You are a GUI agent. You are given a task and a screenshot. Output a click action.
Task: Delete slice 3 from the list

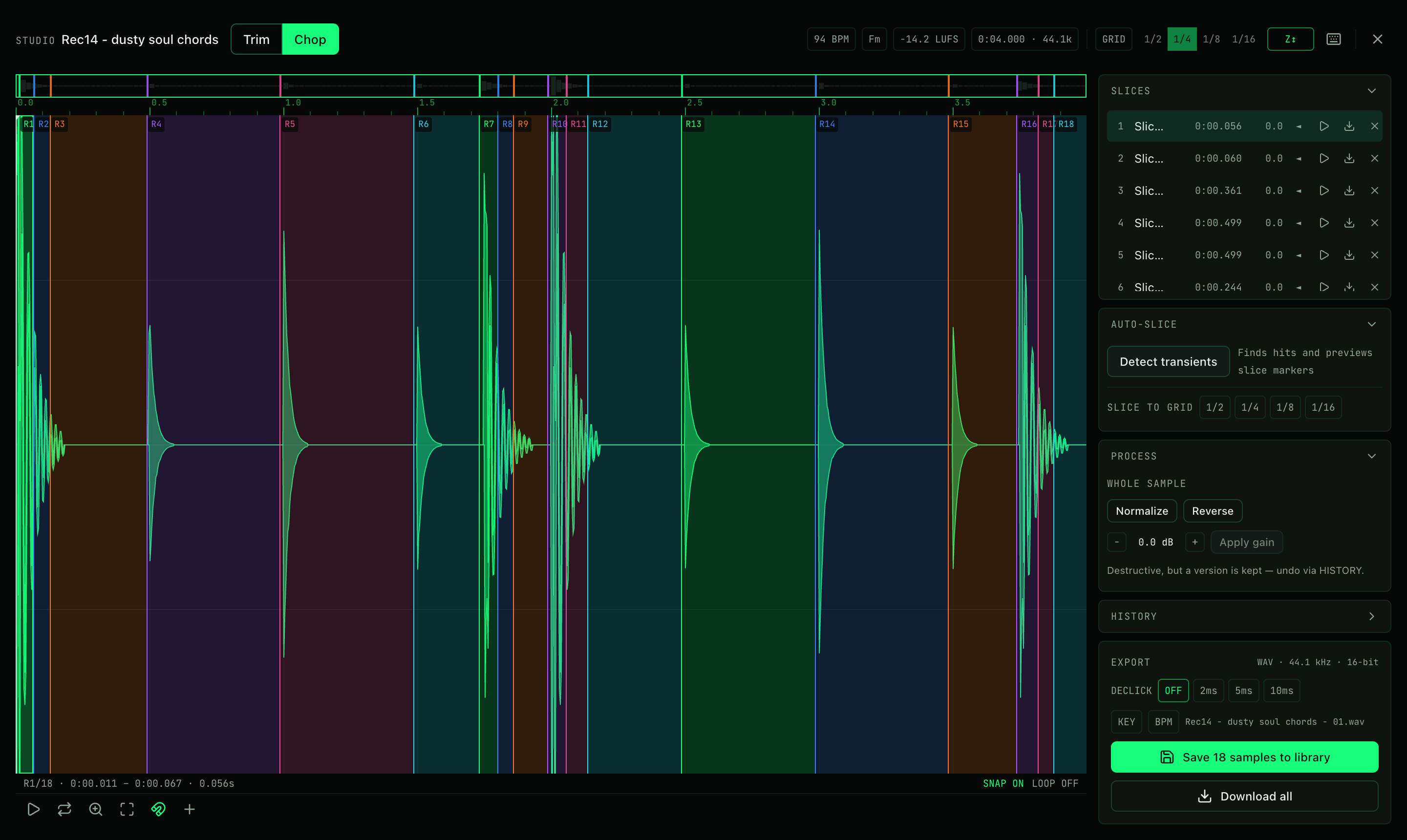point(1375,191)
